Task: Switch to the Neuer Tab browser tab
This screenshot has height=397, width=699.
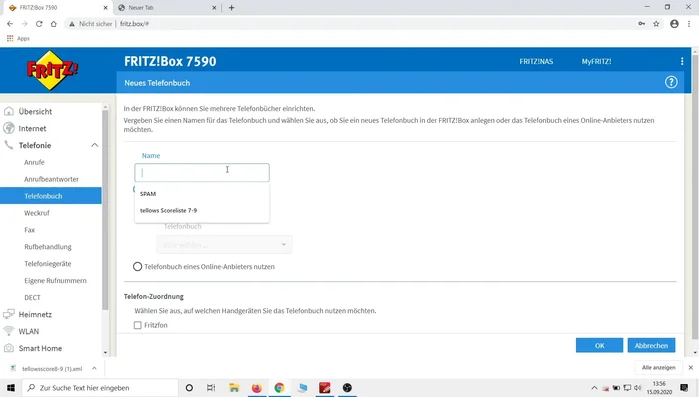Action: [x=167, y=8]
